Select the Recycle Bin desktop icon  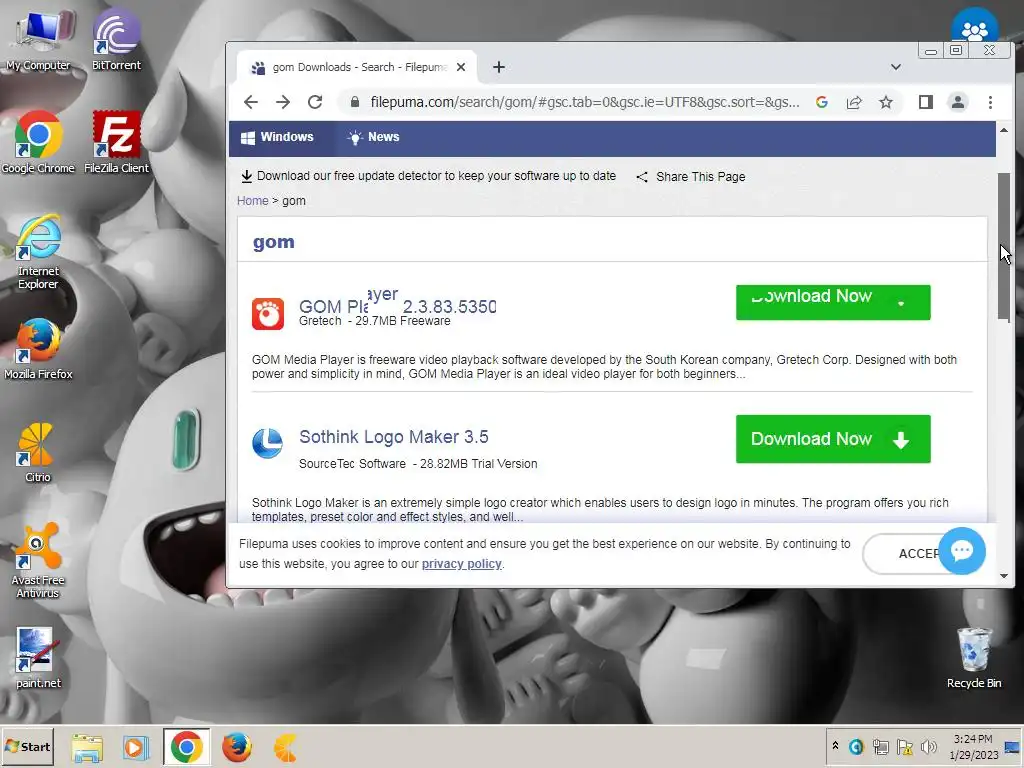[974, 658]
